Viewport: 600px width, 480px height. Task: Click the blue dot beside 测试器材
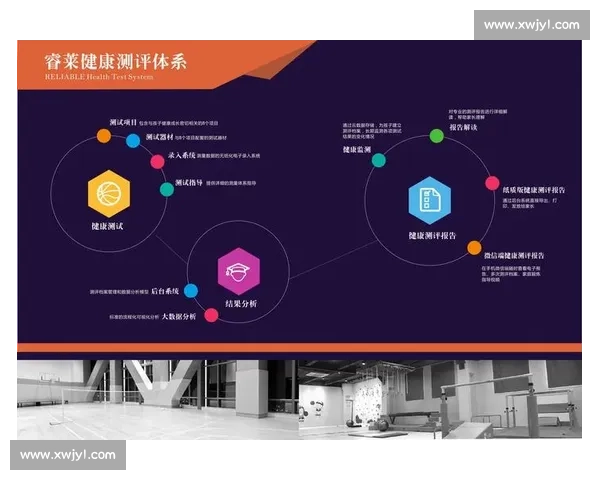(x=133, y=141)
